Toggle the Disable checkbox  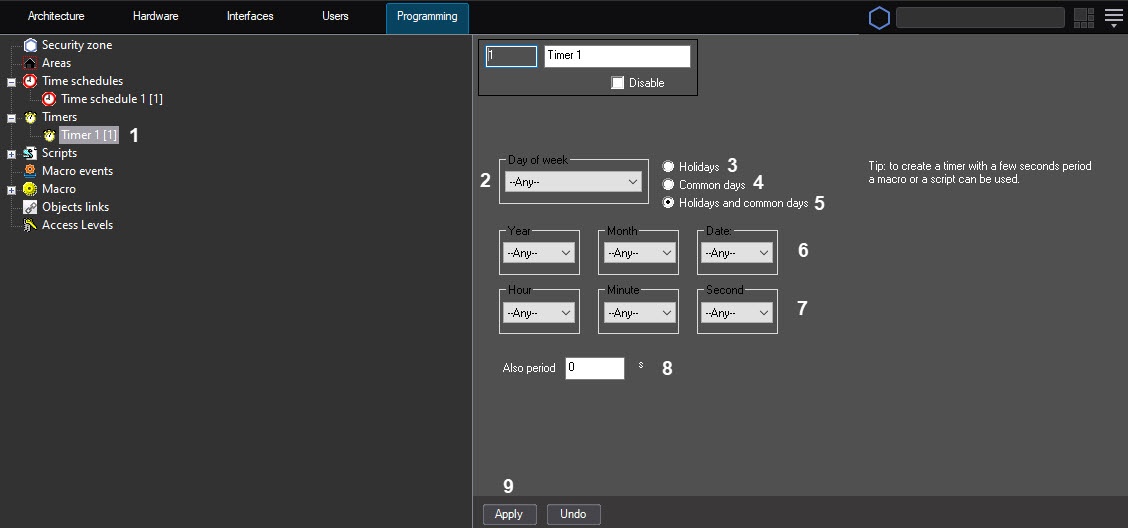point(617,83)
